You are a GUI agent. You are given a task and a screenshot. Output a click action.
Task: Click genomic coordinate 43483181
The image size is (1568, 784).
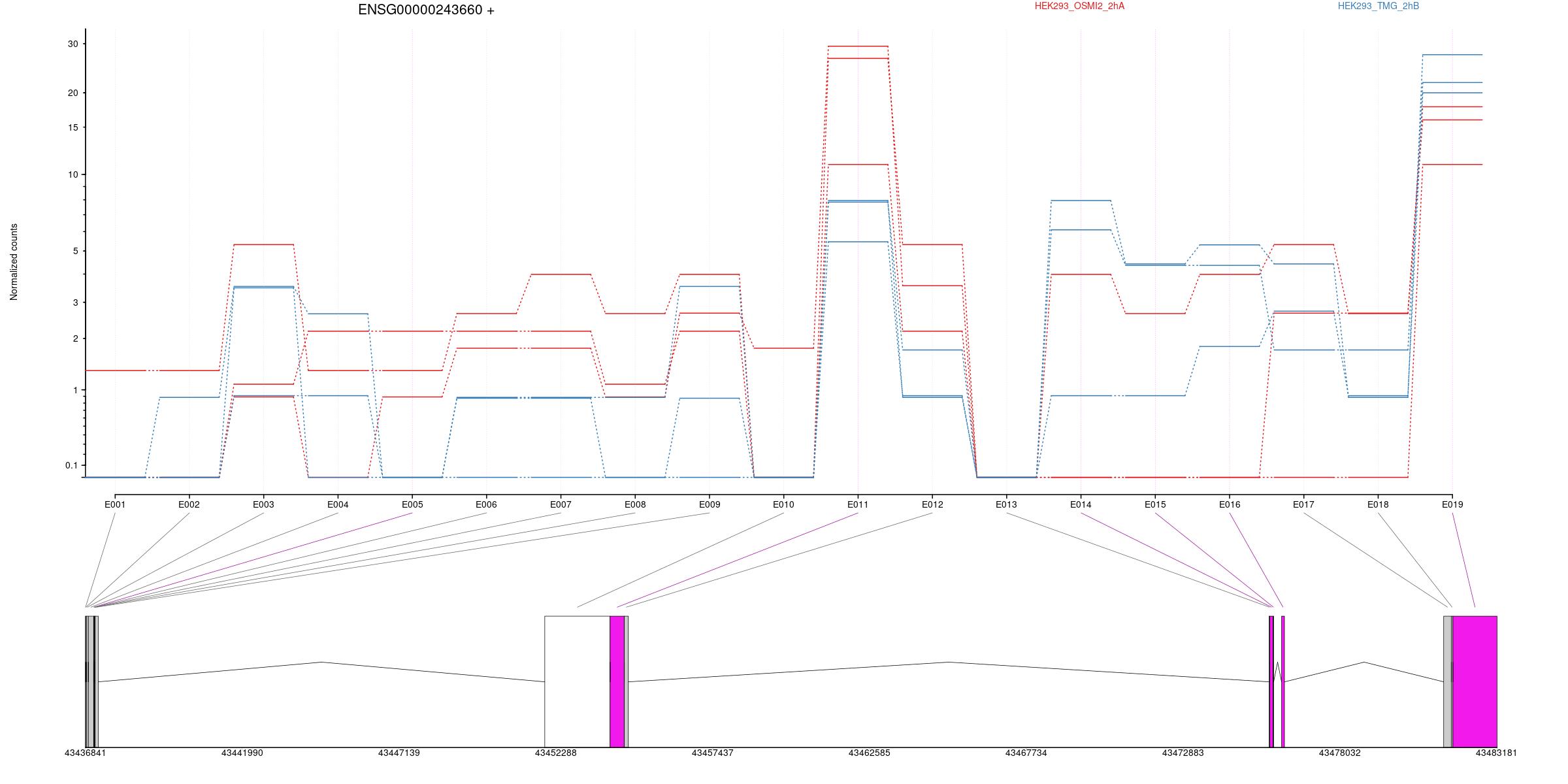pos(1496,753)
